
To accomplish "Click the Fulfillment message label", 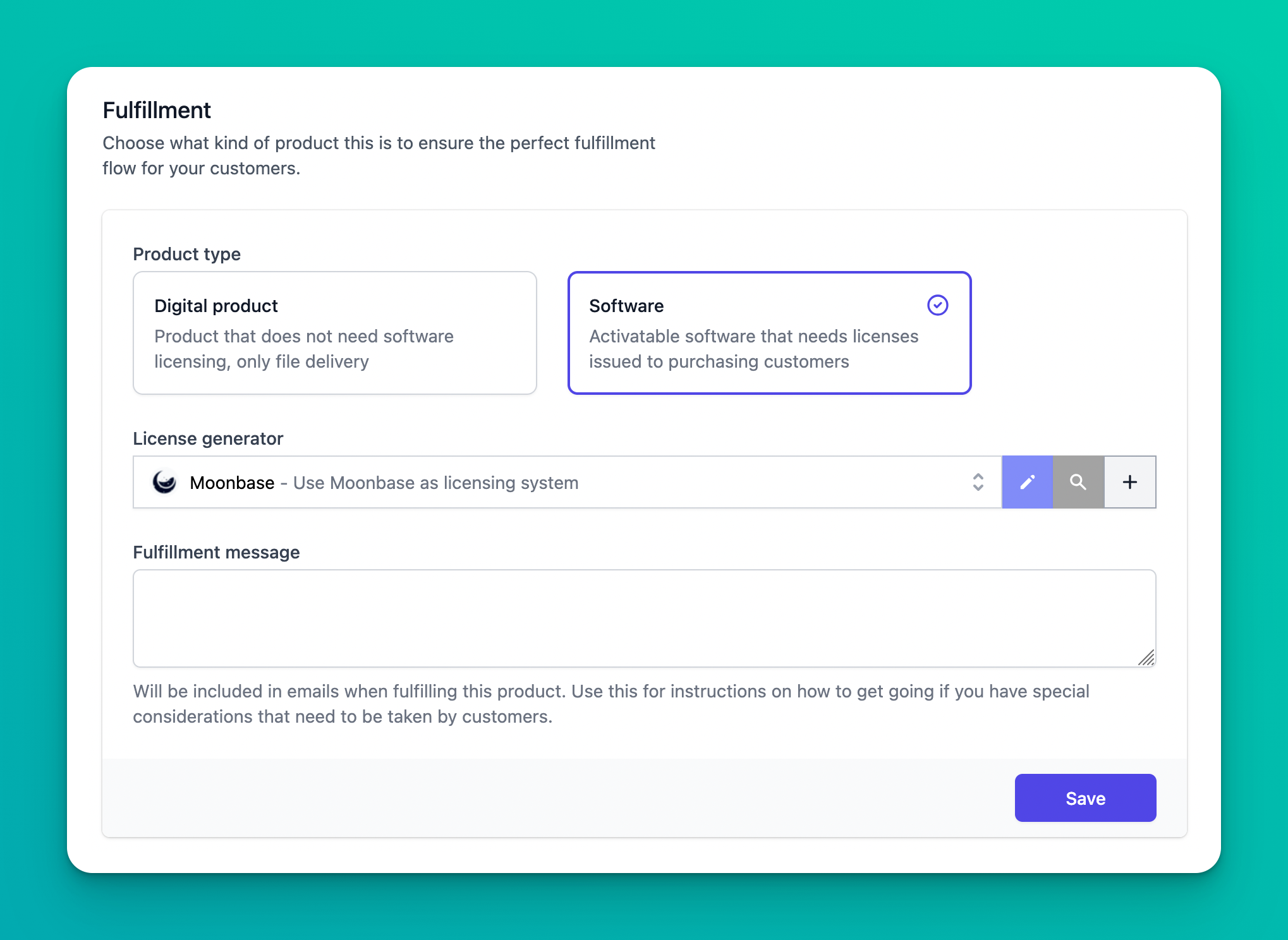I will 216,552.
